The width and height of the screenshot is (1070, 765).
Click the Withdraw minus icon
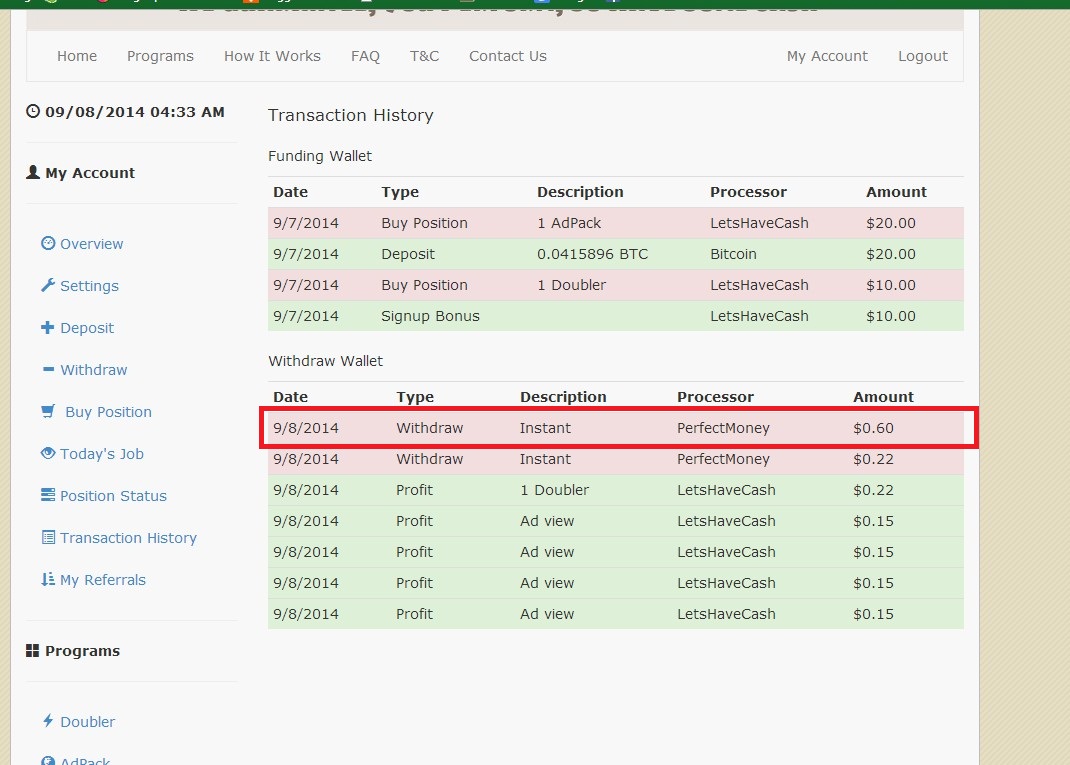47,370
